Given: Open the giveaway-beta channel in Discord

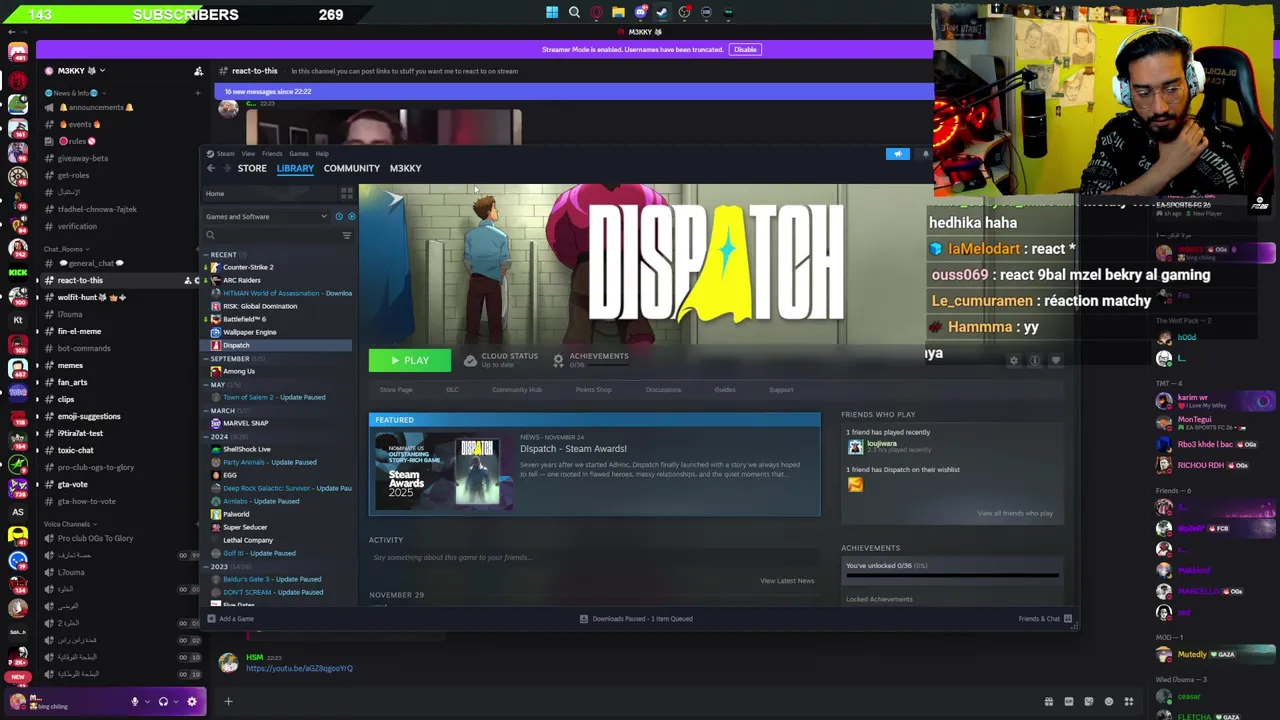Looking at the screenshot, I should pyautogui.click(x=83, y=158).
